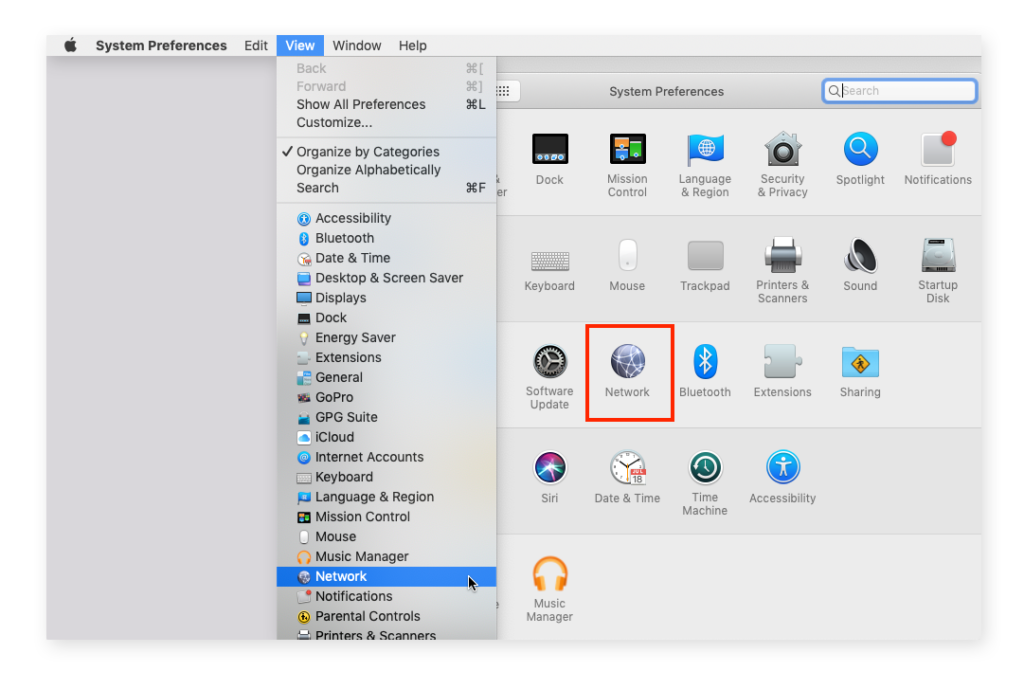Image resolution: width=1024 pixels, height=689 pixels.
Task: Select Internet Accounts in View menu
Action: pyautogui.click(x=387, y=457)
